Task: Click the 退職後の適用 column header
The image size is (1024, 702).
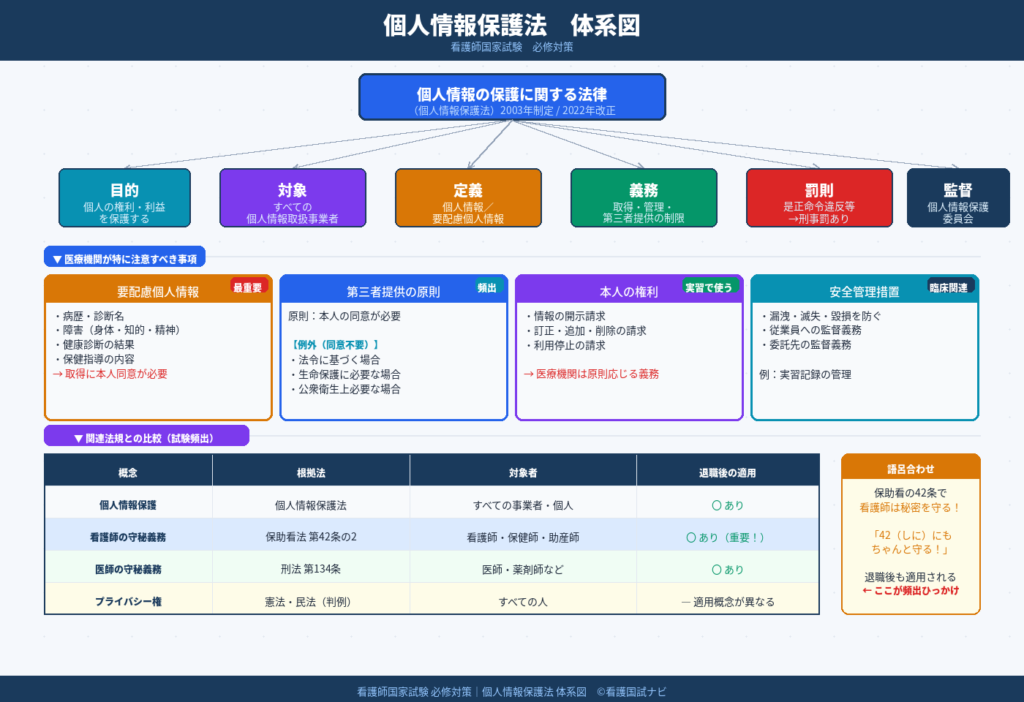Action: click(x=727, y=470)
